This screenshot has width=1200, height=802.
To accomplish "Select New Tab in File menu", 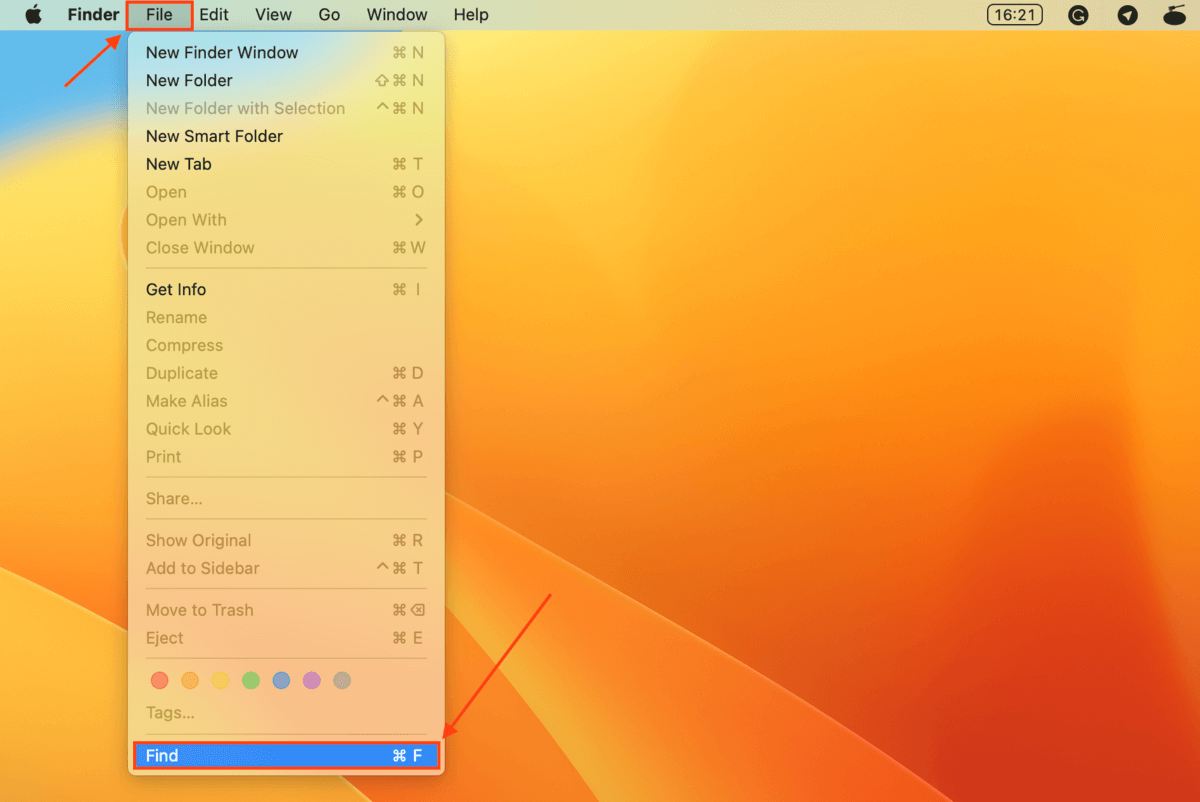I will (x=179, y=164).
